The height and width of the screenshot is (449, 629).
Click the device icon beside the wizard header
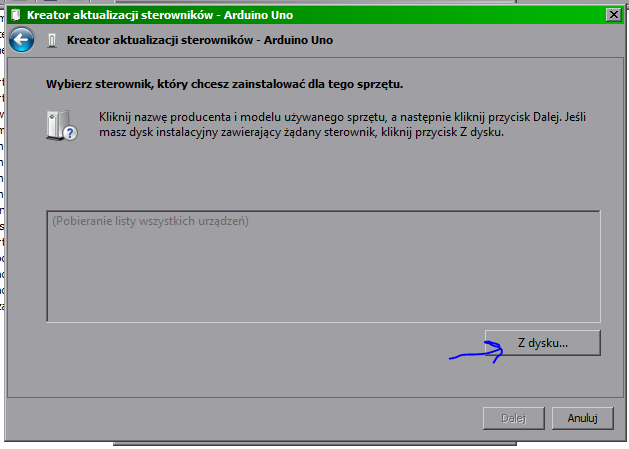click(x=52, y=41)
